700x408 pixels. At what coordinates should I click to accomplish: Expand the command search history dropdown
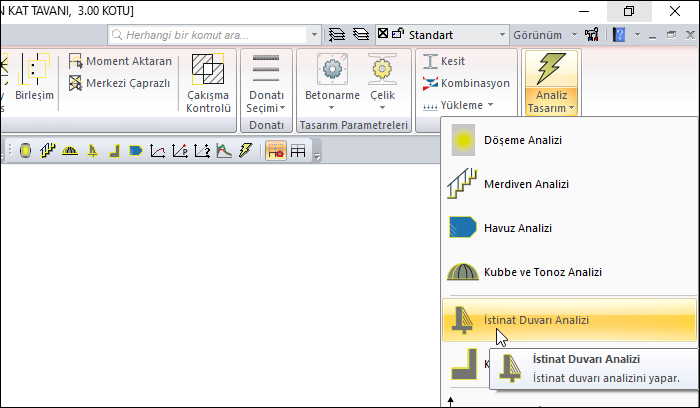tap(314, 35)
